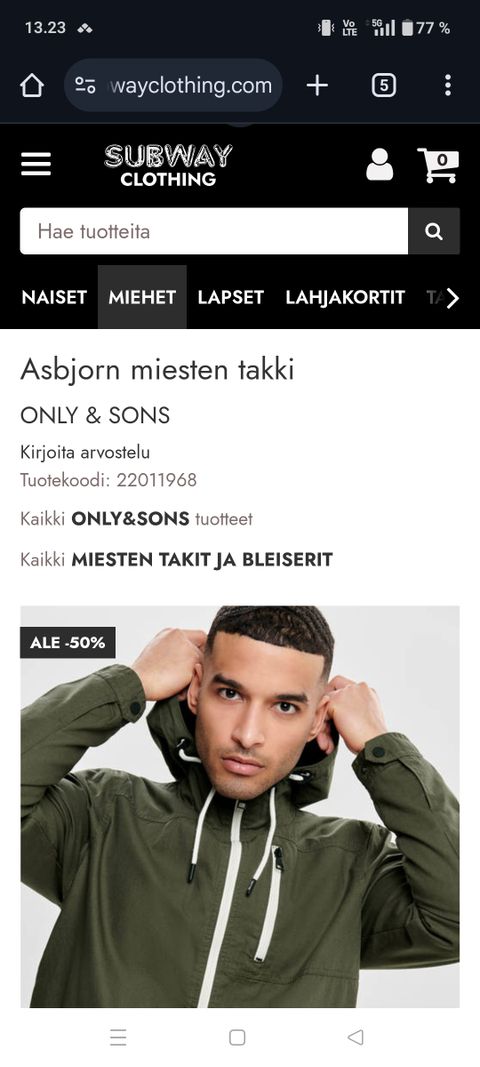
Task: Focus the Hae tuotteita search field
Action: click(214, 231)
